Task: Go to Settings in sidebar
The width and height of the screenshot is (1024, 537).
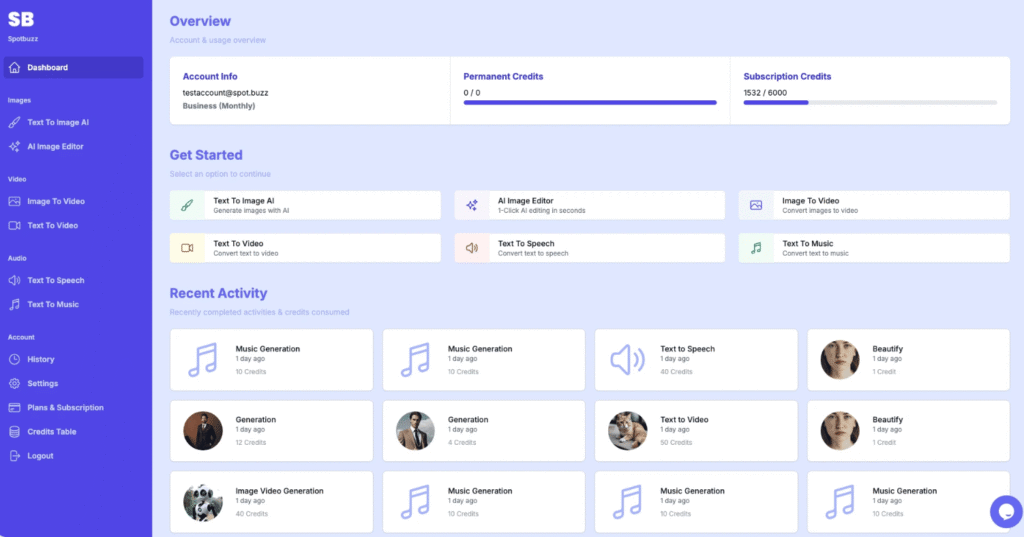Action: pos(73,383)
